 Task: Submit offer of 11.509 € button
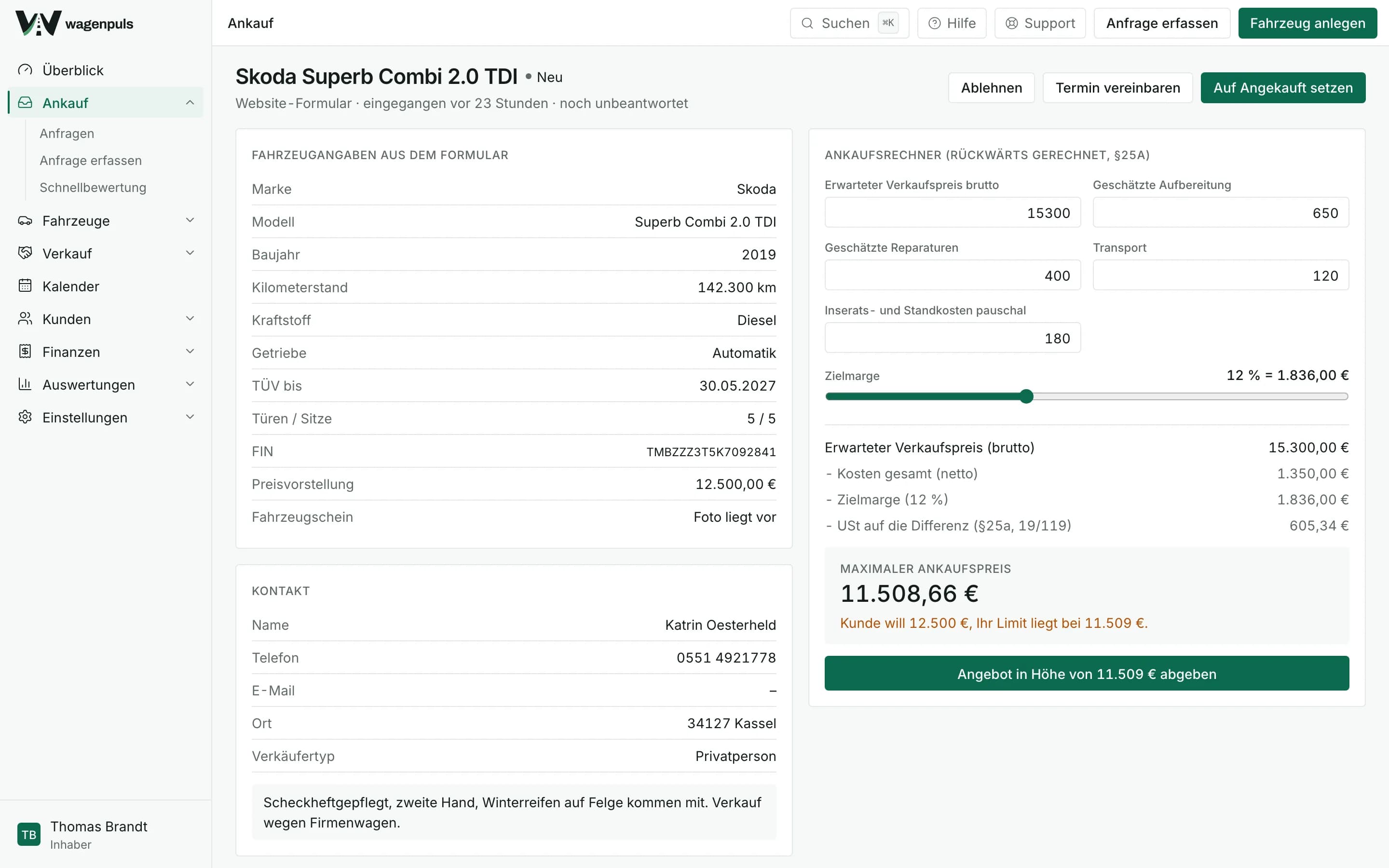click(1087, 673)
